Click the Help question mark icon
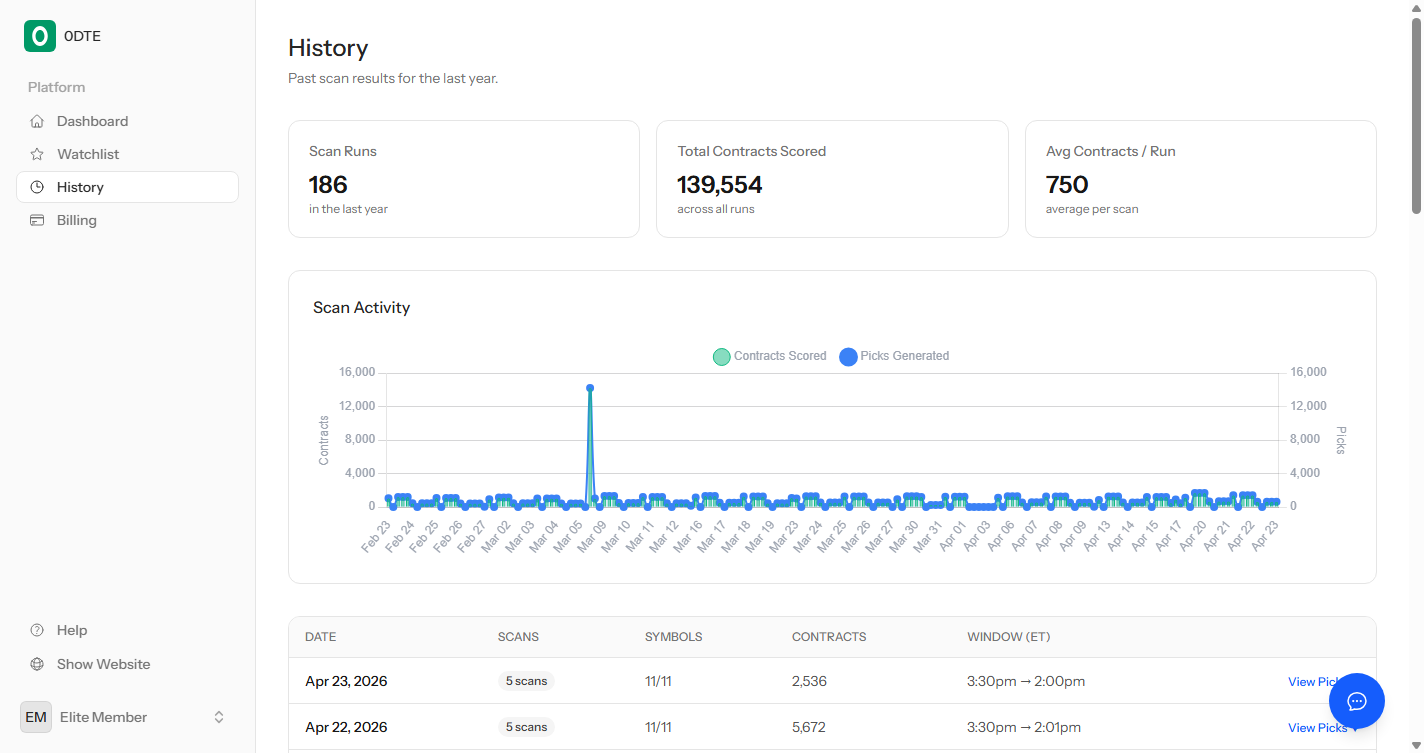 point(37,630)
